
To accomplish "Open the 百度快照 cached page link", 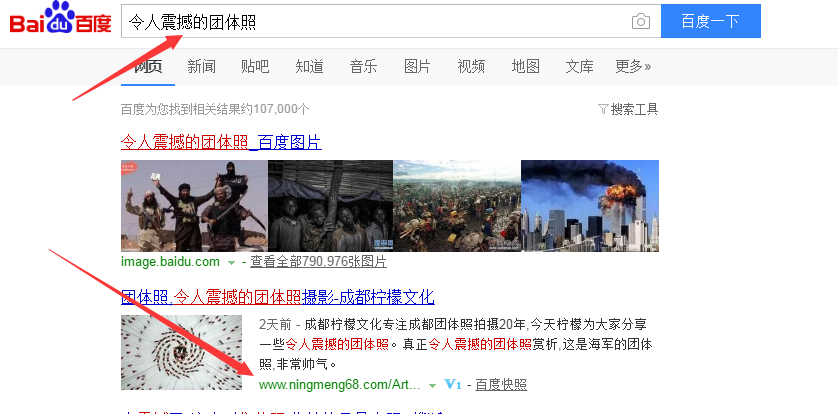I will click(501, 385).
